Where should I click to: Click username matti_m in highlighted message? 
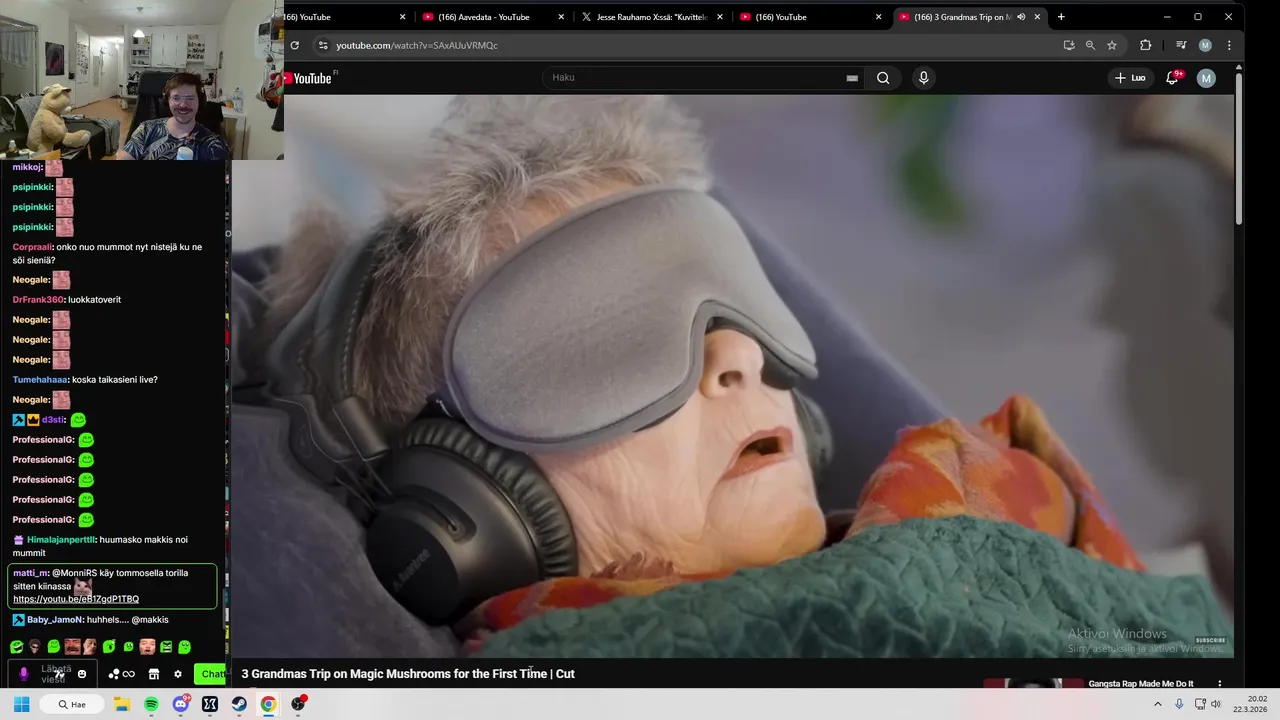[30, 573]
